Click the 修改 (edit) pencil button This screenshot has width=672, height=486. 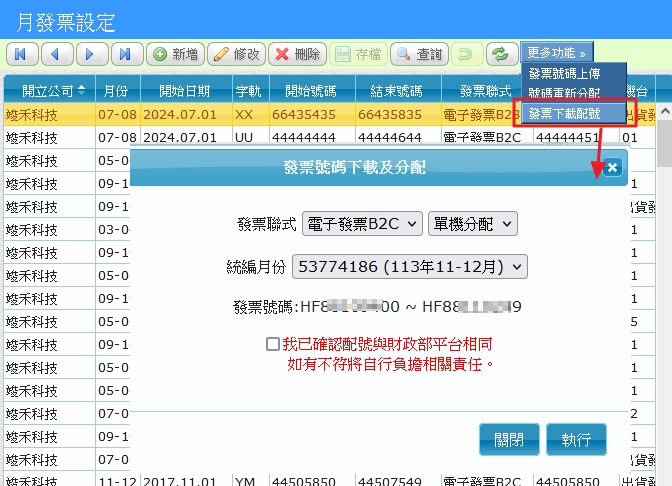pyautogui.click(x=236, y=54)
